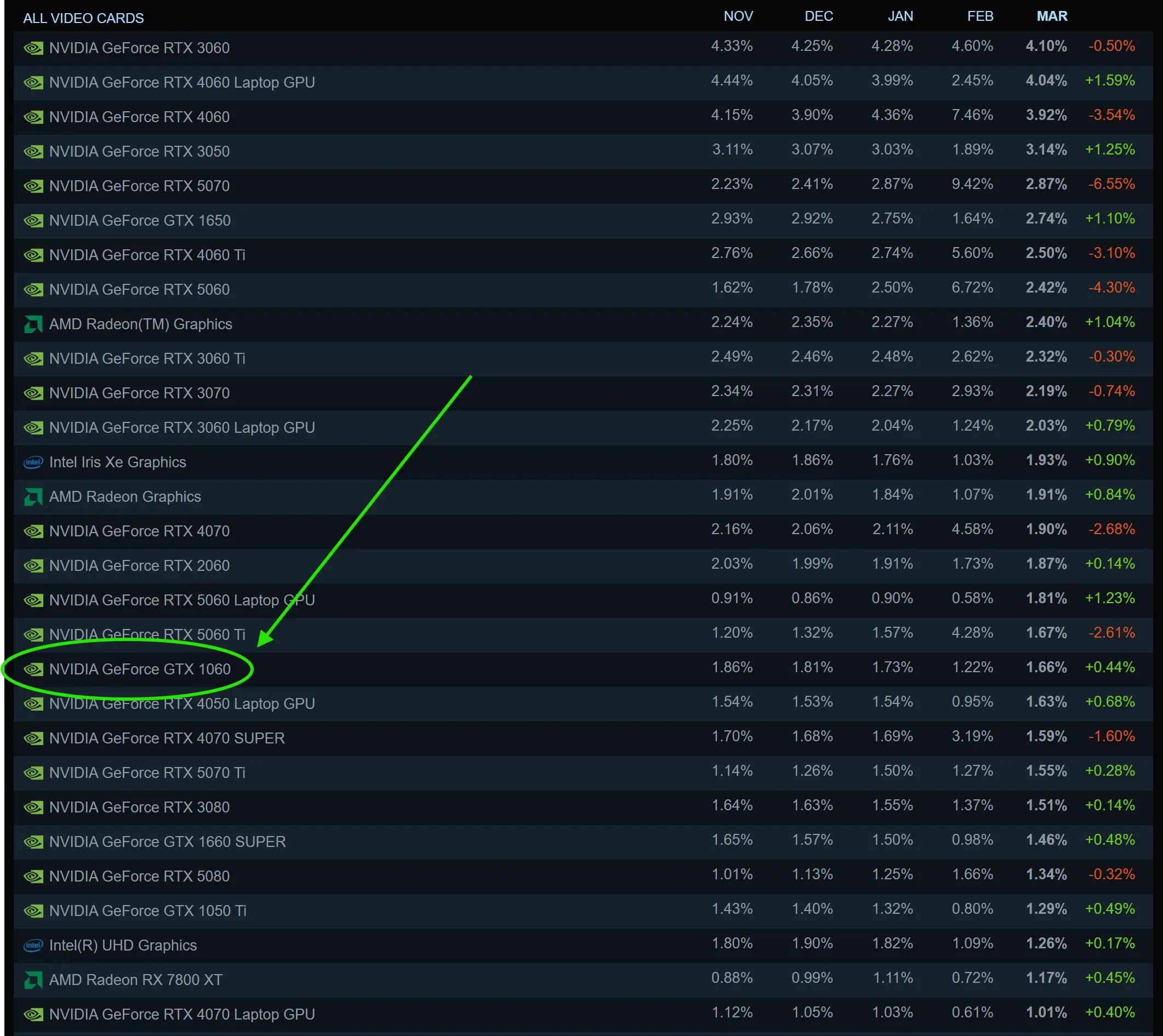Select the NOV column header
The height and width of the screenshot is (1036, 1163).
click(738, 16)
